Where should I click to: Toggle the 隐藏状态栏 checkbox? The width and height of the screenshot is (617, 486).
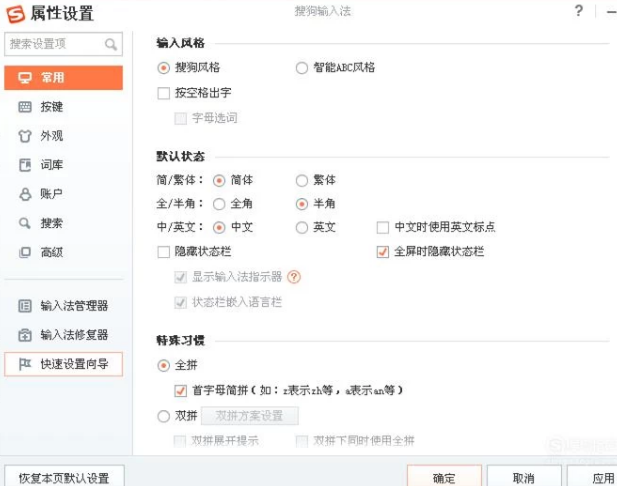163,252
